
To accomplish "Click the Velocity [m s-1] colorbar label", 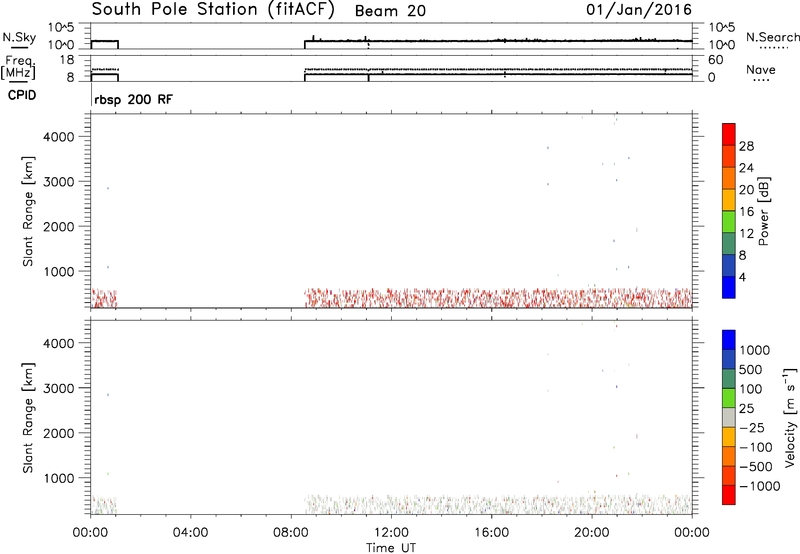I will [790, 417].
